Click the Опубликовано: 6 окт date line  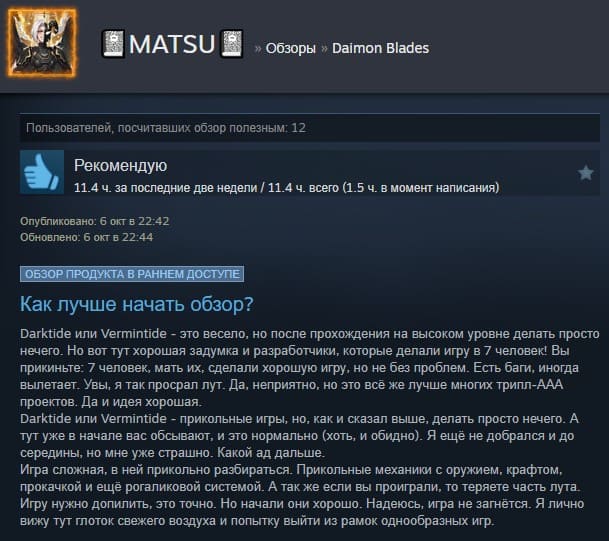(x=94, y=221)
